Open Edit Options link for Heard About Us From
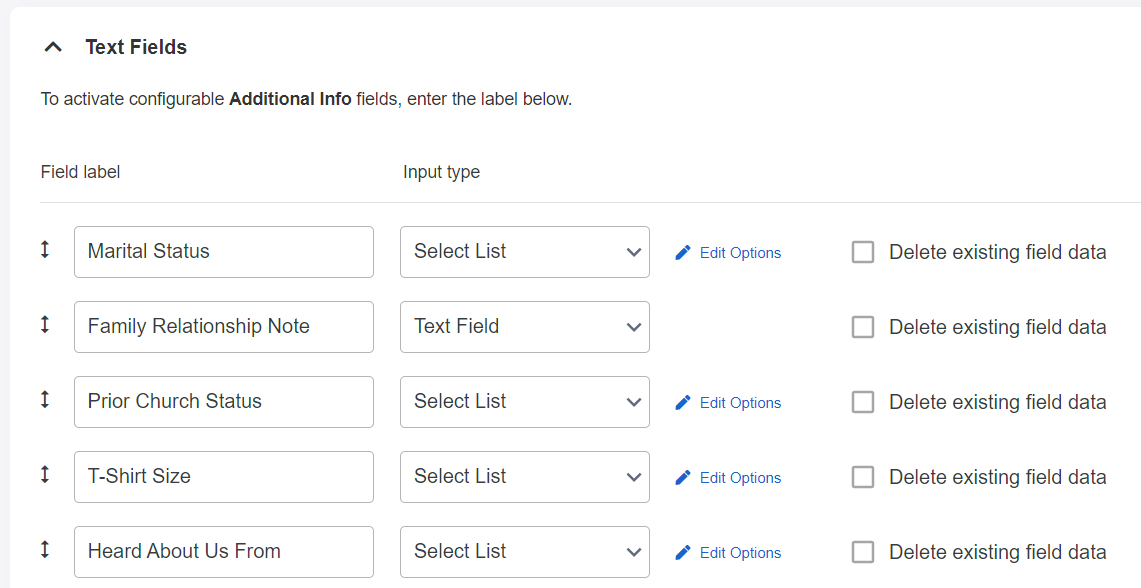 click(x=740, y=553)
